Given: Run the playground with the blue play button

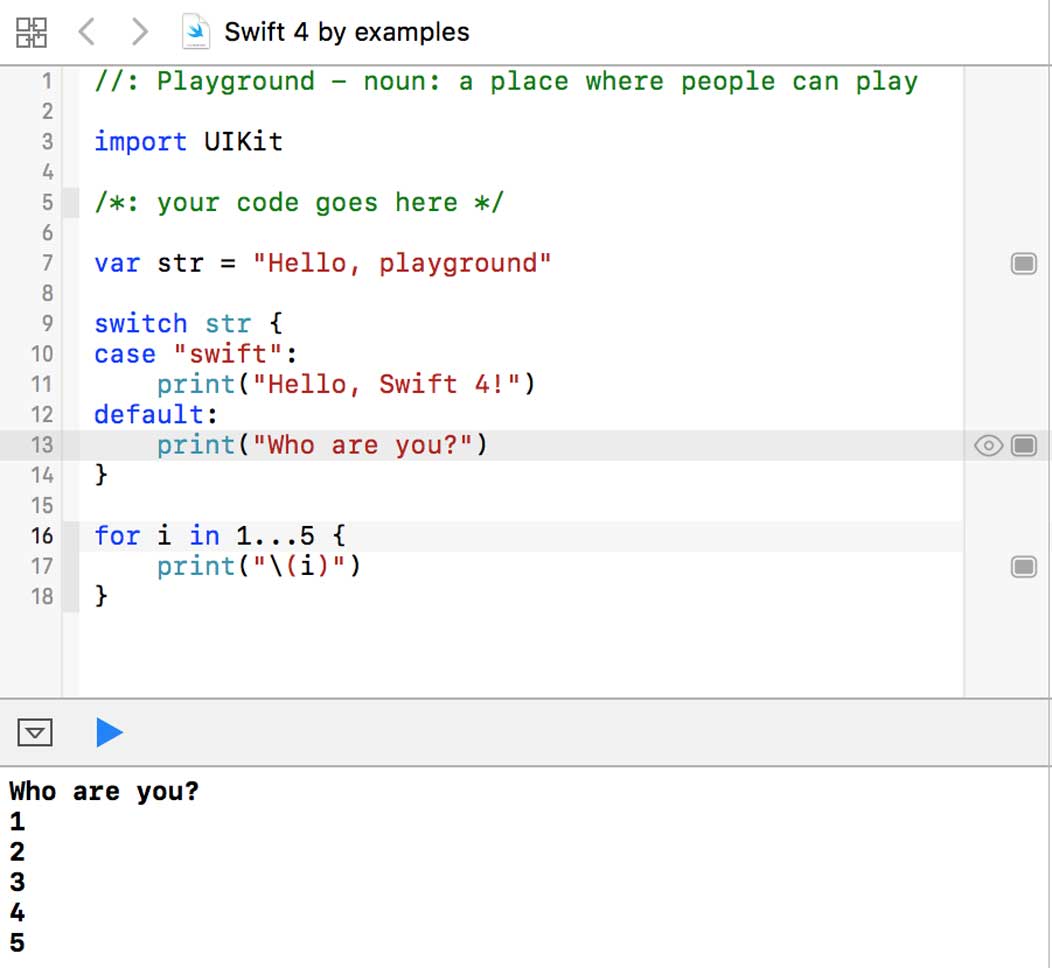Looking at the screenshot, I should (x=109, y=733).
